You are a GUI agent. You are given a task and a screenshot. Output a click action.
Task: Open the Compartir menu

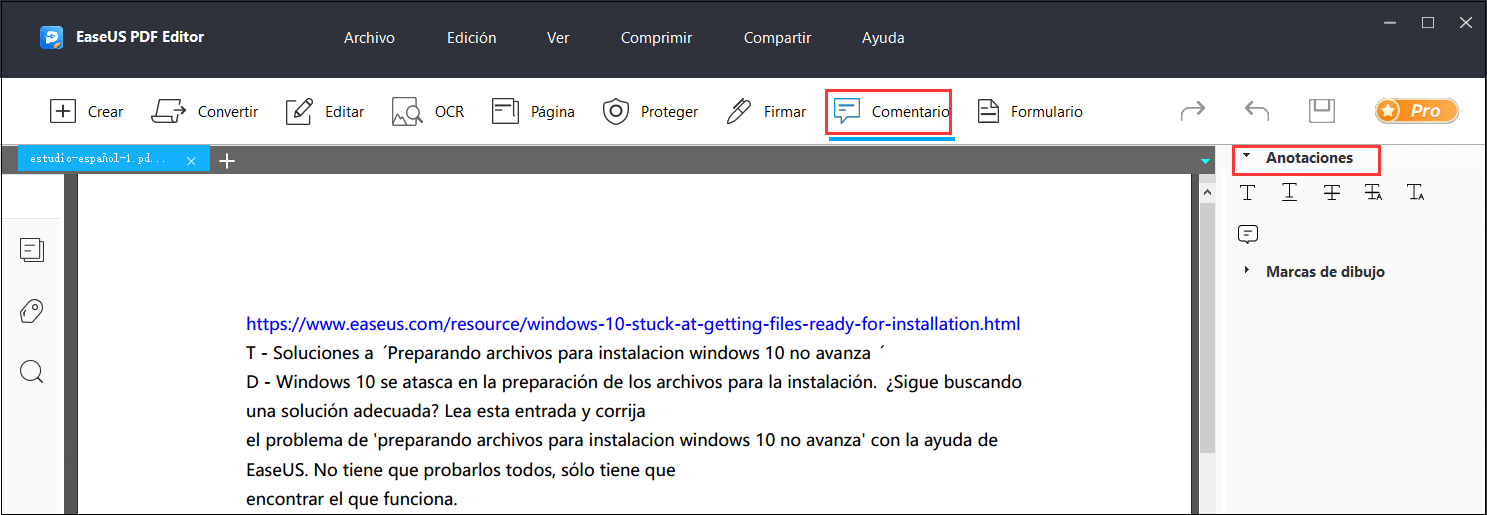777,38
